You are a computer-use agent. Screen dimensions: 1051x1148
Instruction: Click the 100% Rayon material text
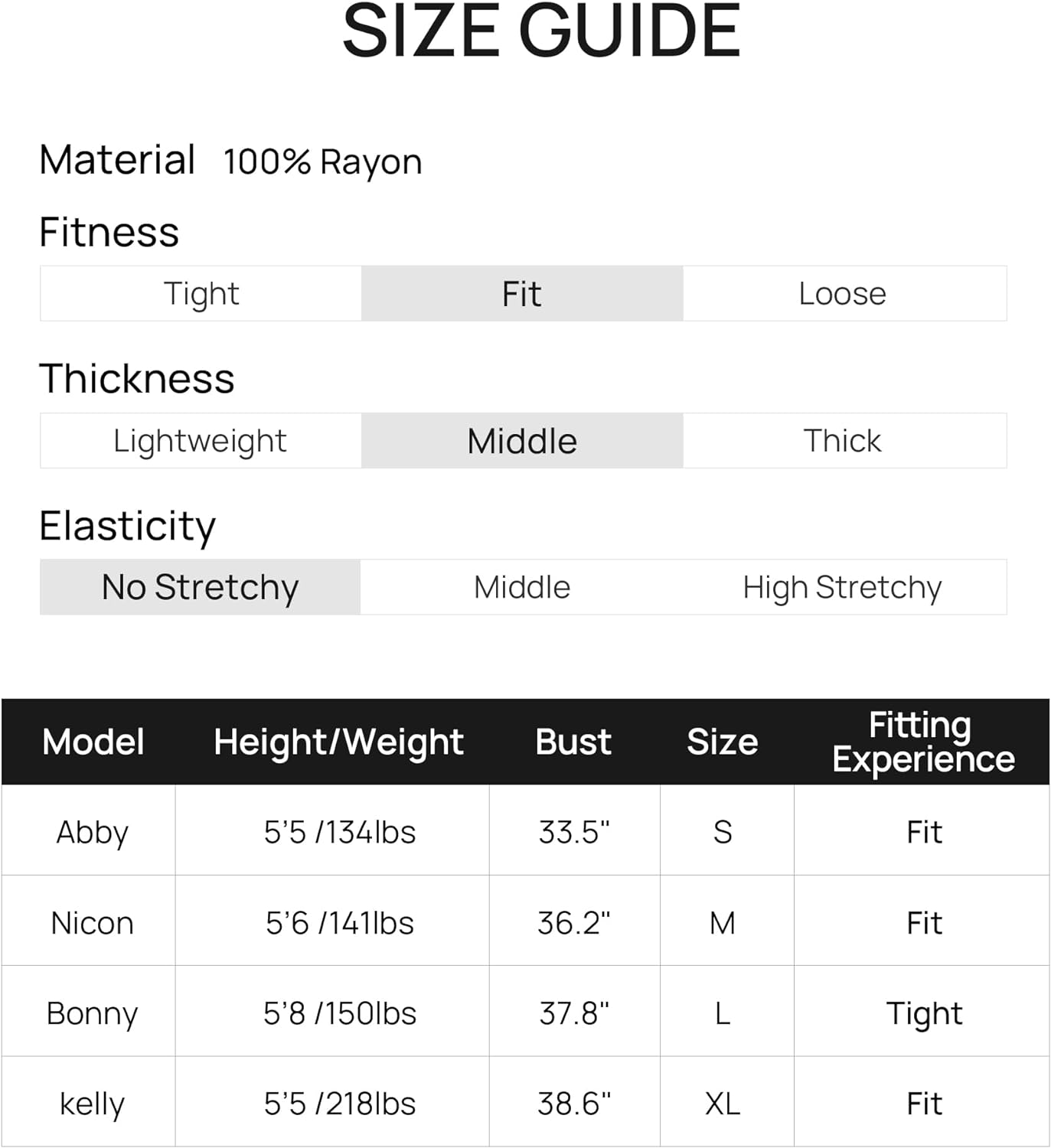coord(322,161)
